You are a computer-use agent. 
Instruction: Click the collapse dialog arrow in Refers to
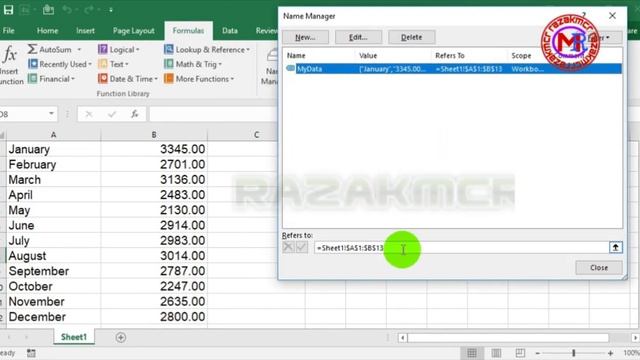(x=616, y=247)
